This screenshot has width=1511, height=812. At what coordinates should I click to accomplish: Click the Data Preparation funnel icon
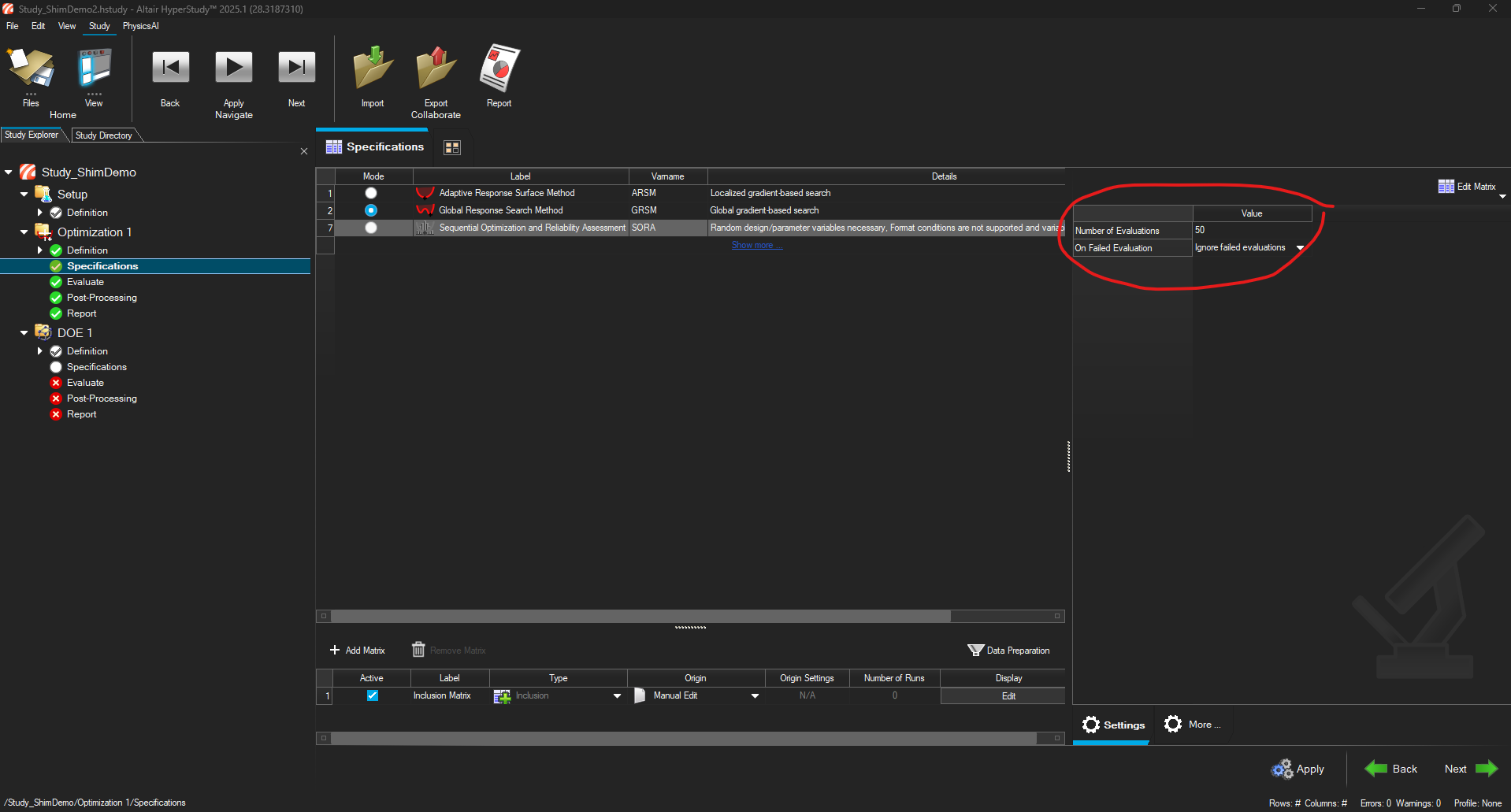click(x=975, y=650)
